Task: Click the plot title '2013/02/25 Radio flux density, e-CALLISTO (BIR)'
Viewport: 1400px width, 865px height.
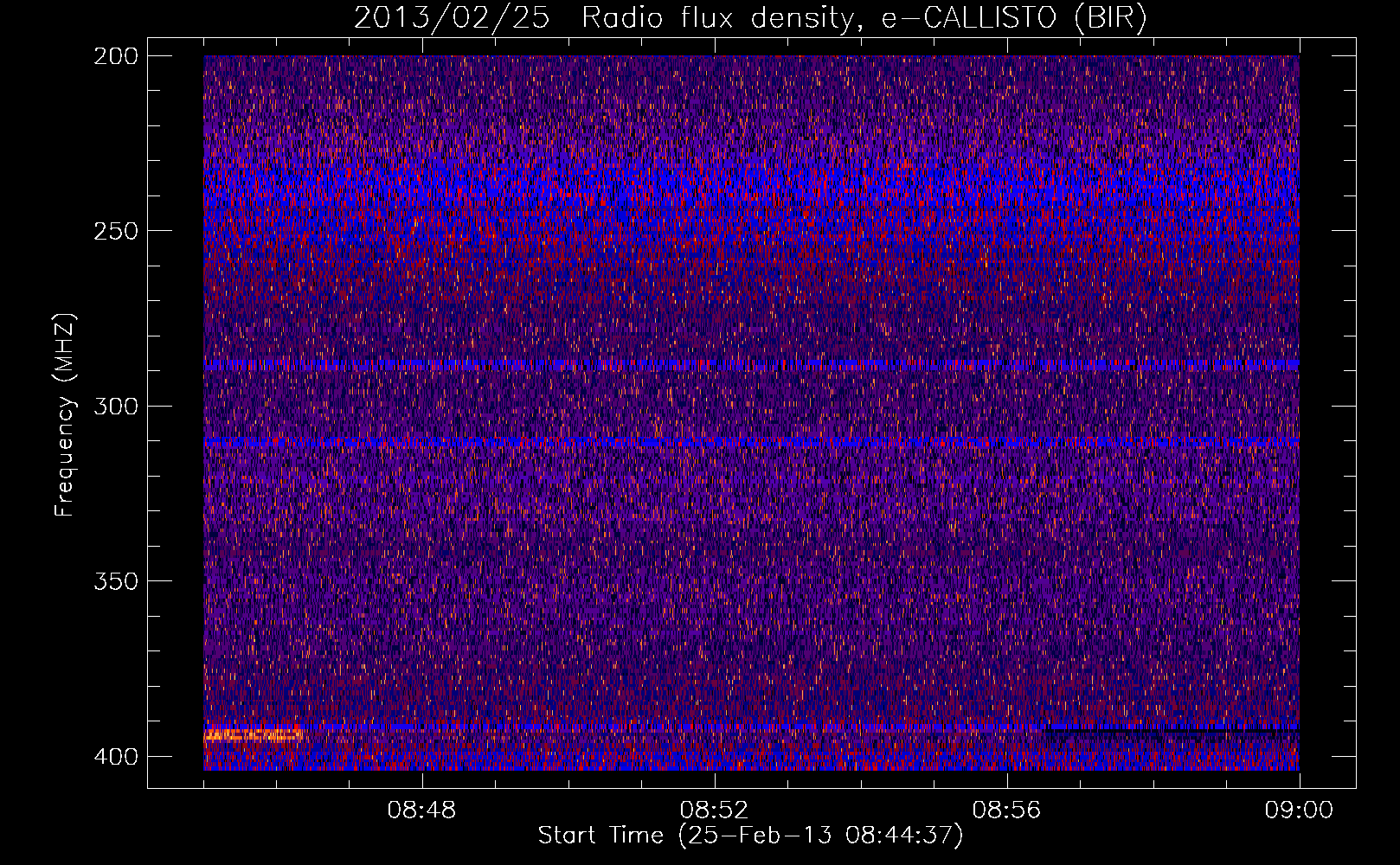Action: (750, 17)
